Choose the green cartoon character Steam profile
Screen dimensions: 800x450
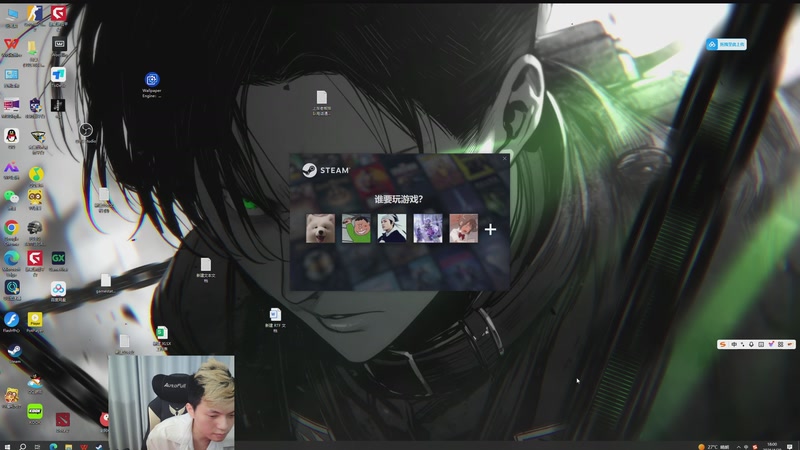pyautogui.click(x=356, y=228)
